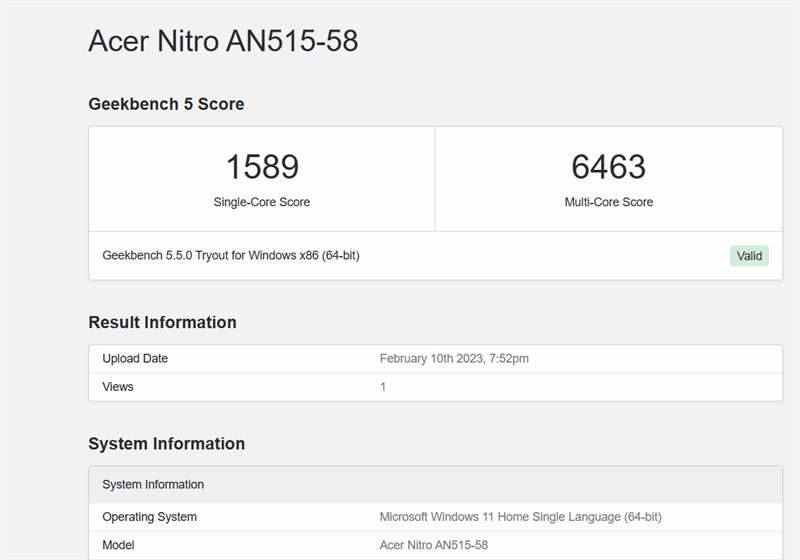Select the bold System Information section heading
Viewport: 800px width, 560px height.
point(166,444)
